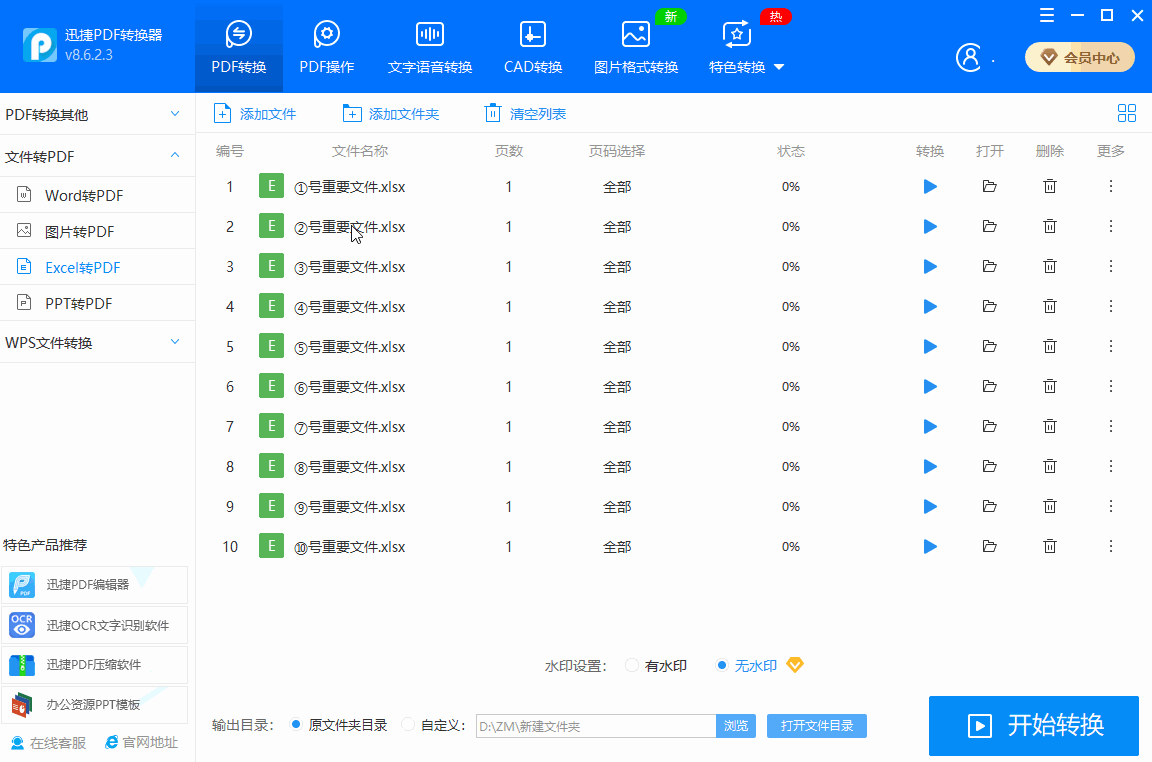This screenshot has width=1152, height=762.
Task: Select Word转PDF in sidebar
Action: tap(97, 195)
